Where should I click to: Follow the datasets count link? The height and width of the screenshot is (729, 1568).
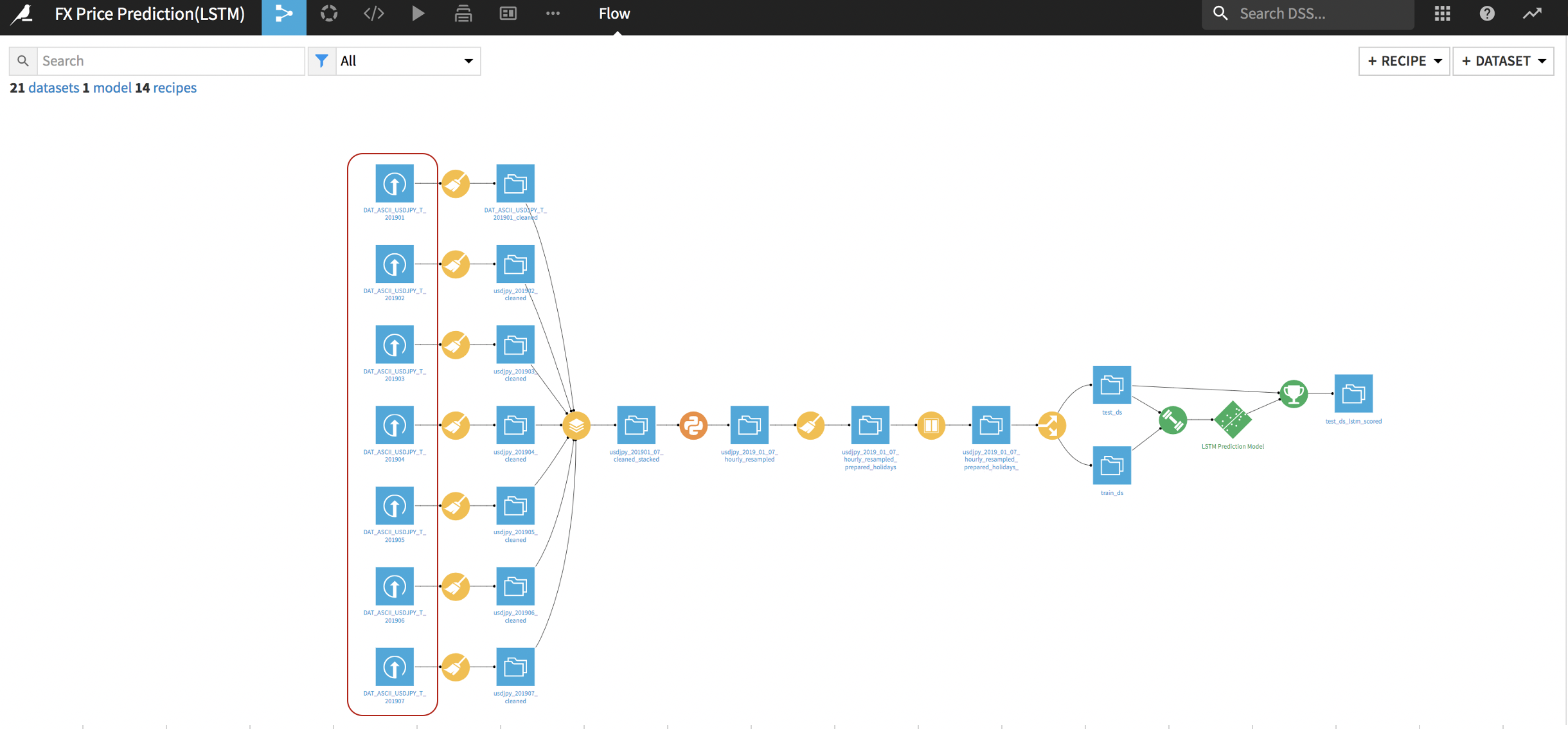click(x=53, y=88)
